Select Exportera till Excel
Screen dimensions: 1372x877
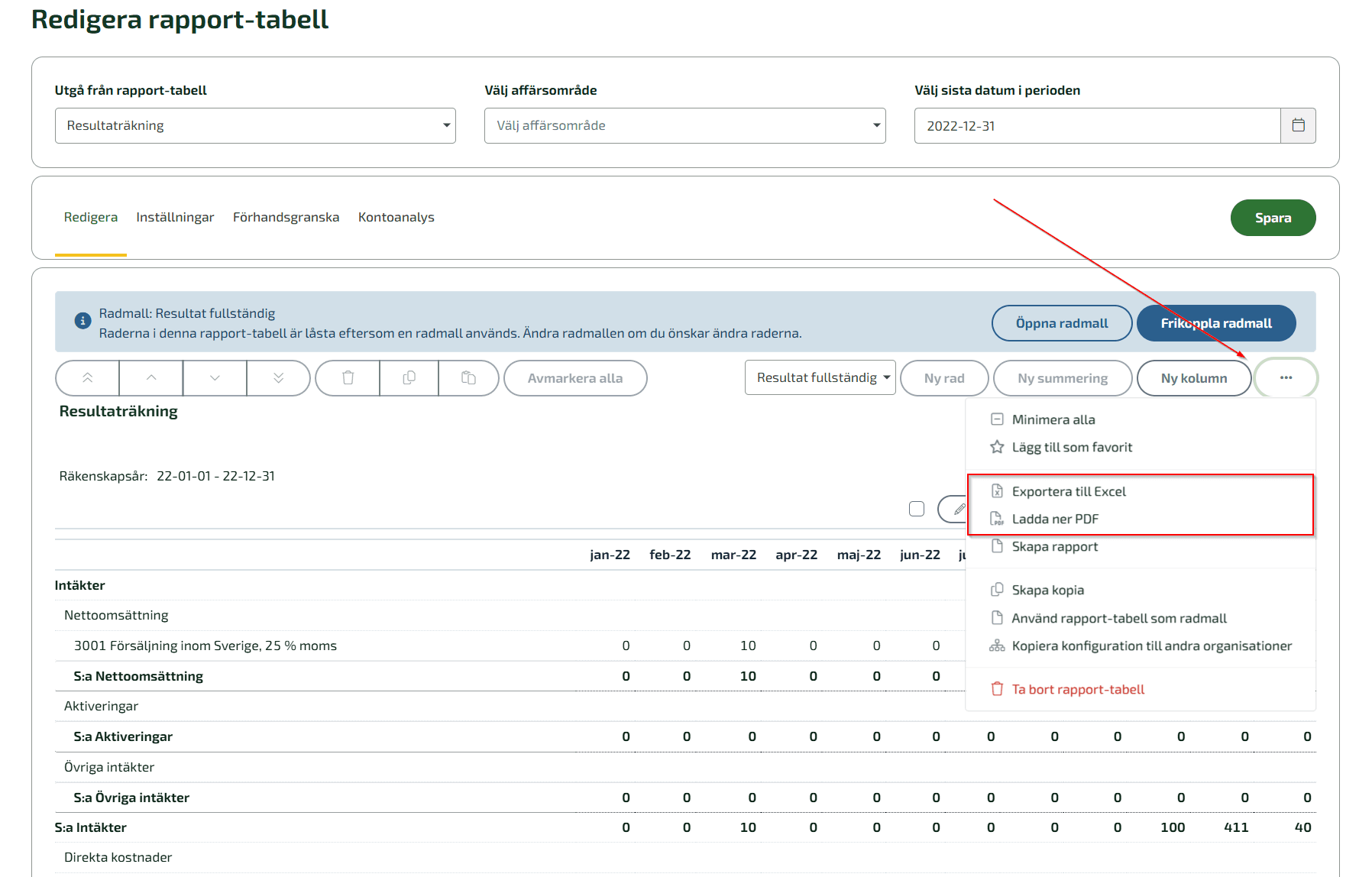tap(1141, 491)
